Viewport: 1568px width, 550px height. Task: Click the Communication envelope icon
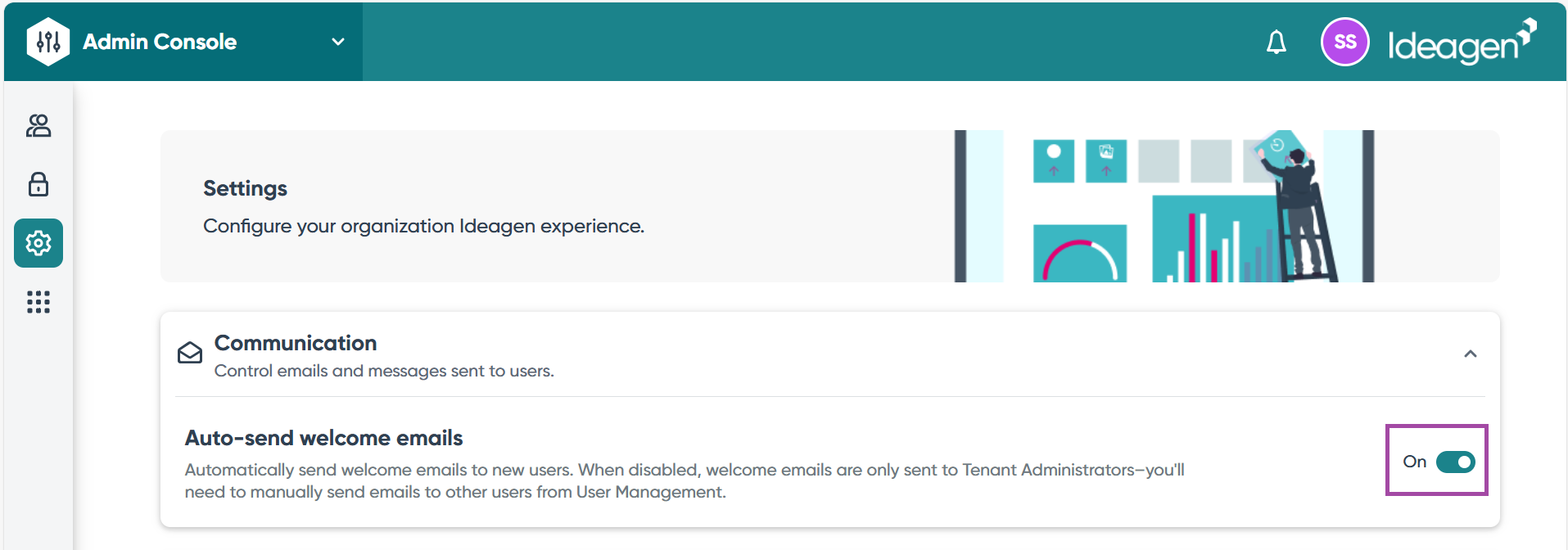coord(190,353)
